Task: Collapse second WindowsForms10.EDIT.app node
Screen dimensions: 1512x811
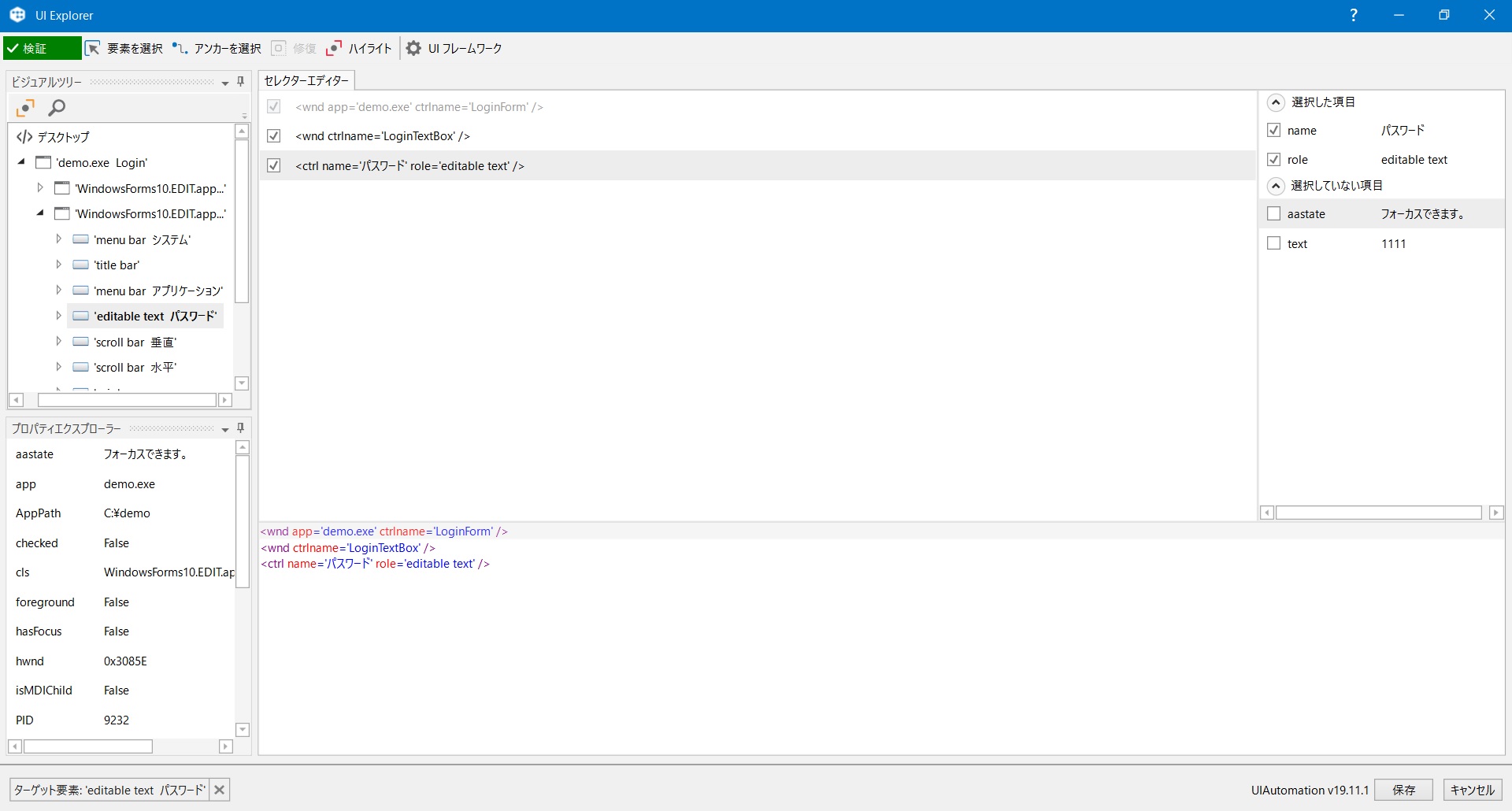Action: (40, 213)
